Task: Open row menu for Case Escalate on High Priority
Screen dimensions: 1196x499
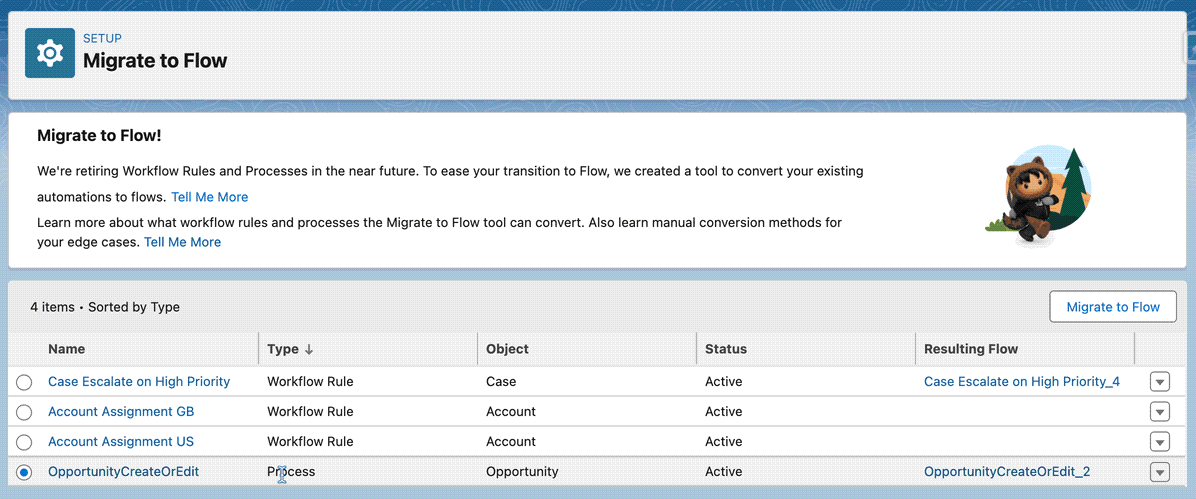Action: pyautogui.click(x=1159, y=381)
